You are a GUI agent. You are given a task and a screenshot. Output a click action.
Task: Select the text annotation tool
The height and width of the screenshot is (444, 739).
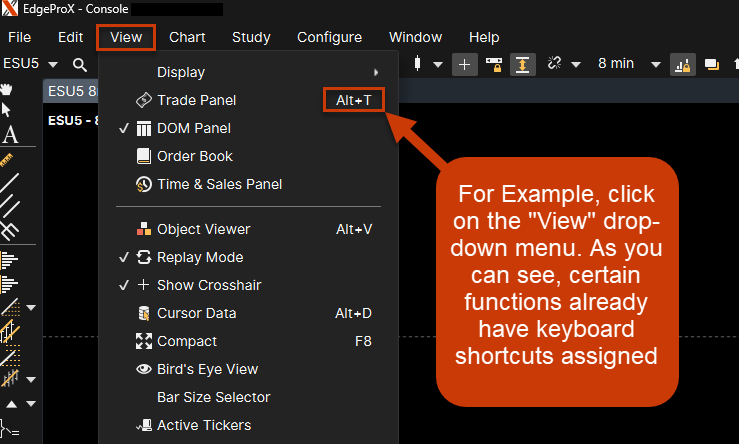point(10,135)
